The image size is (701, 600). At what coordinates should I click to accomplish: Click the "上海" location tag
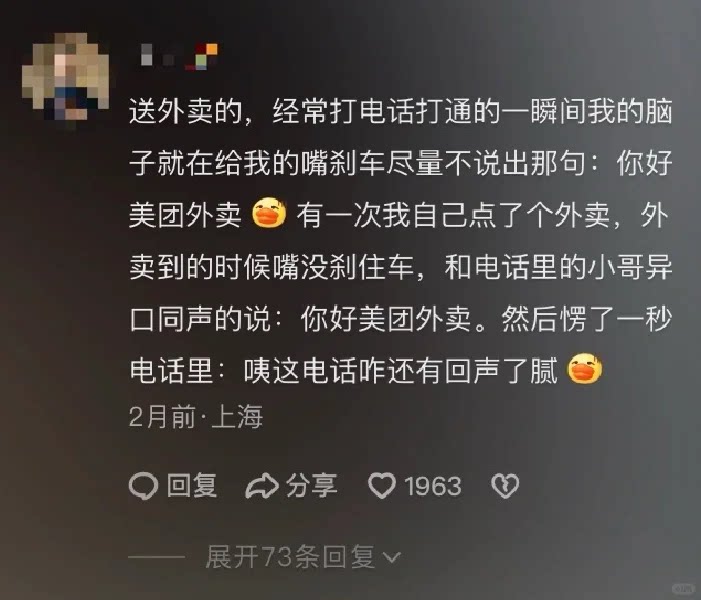point(237,417)
